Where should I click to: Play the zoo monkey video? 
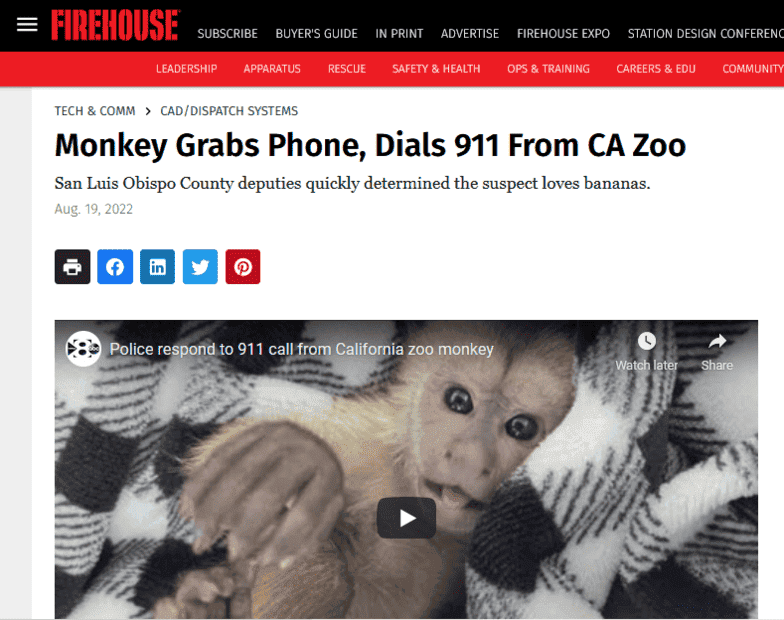coord(406,518)
